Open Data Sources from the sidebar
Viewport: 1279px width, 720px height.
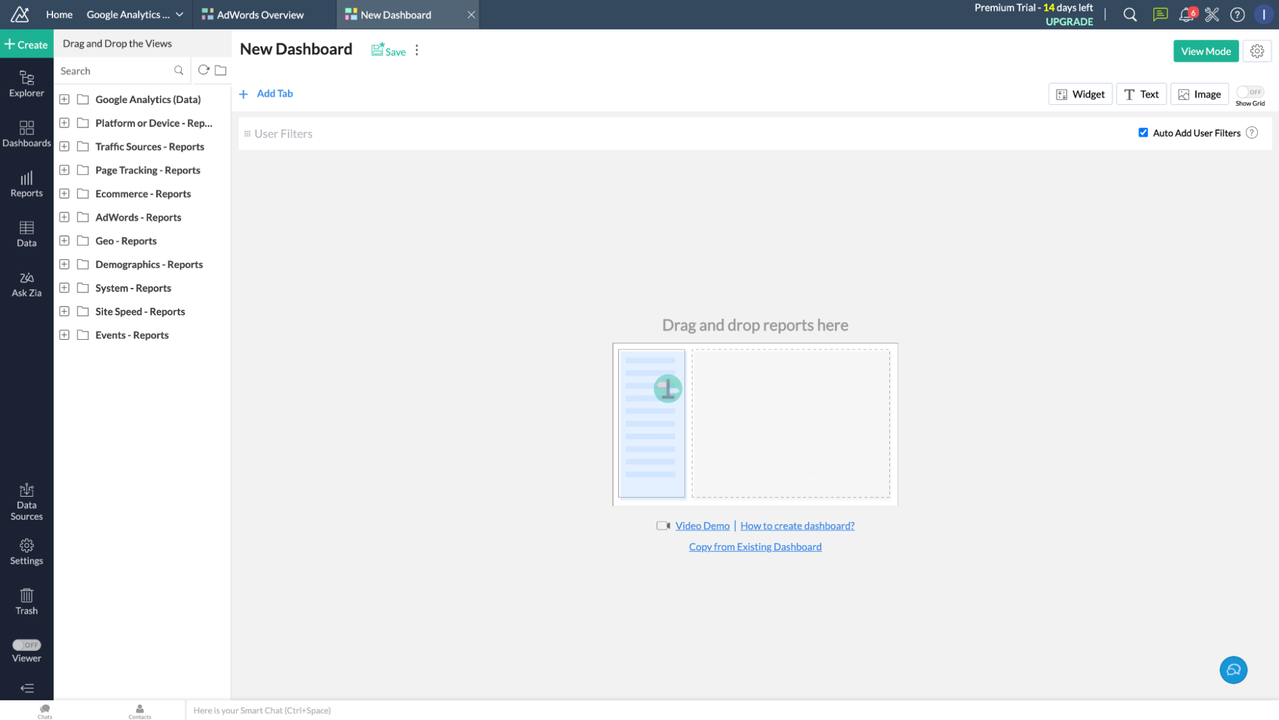click(x=26, y=502)
